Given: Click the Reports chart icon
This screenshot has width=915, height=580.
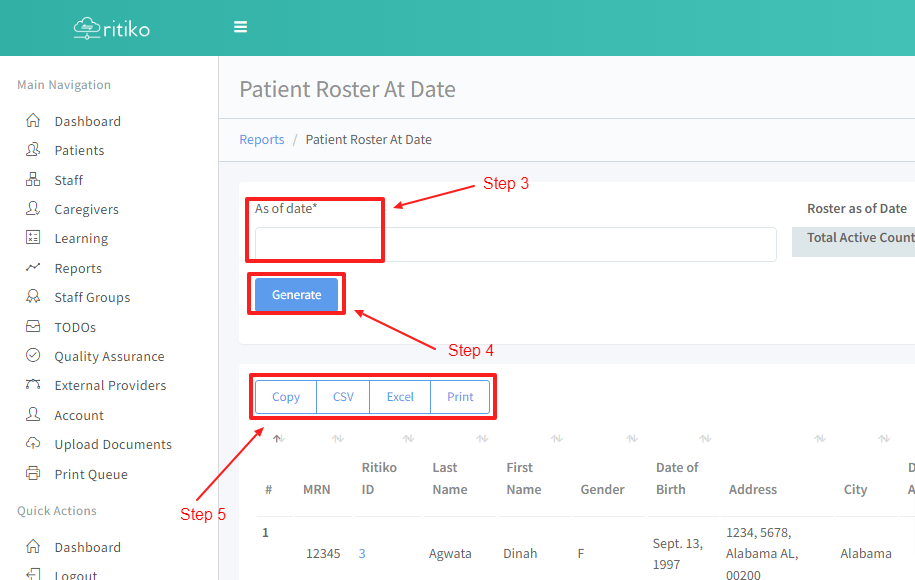Looking at the screenshot, I should click(33, 268).
